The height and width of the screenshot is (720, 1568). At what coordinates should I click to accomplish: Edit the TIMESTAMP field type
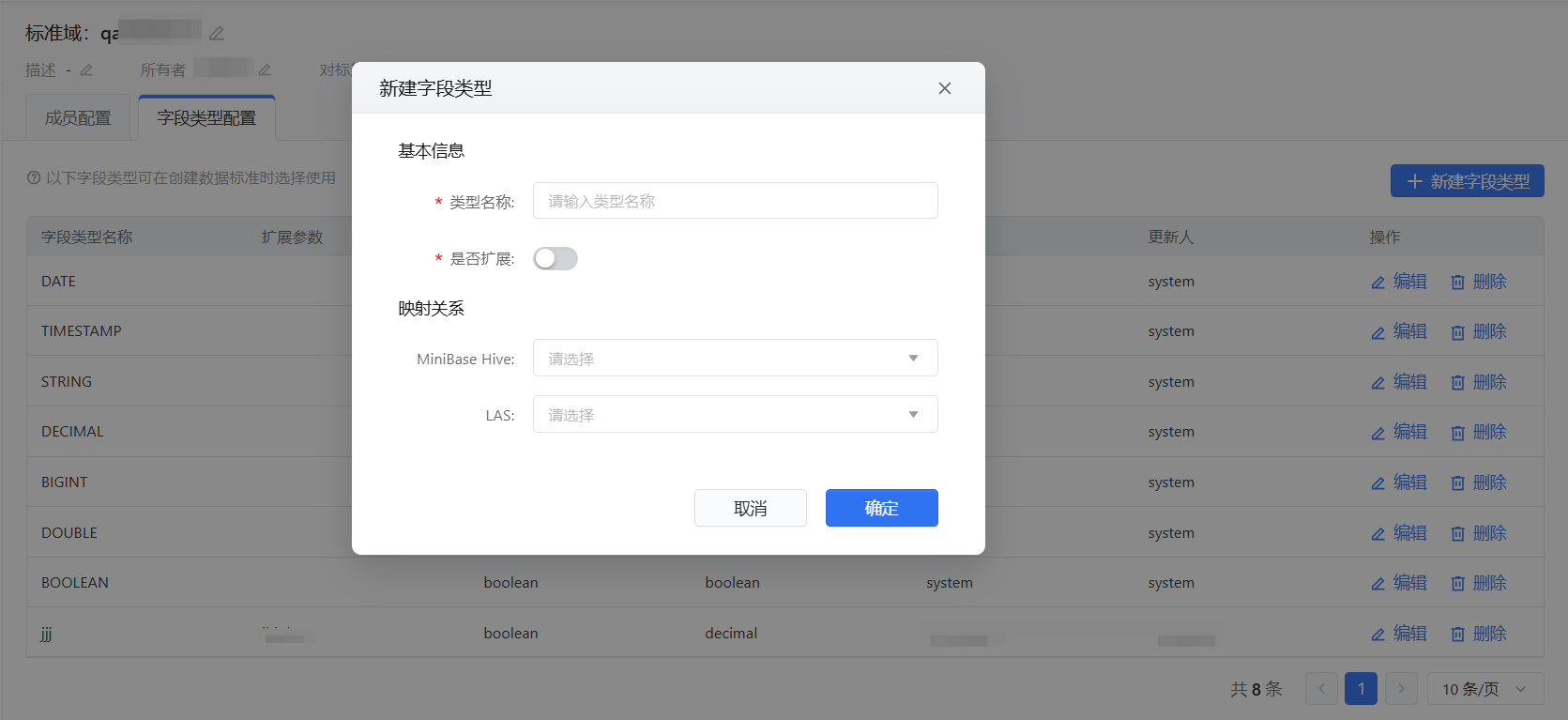click(x=1399, y=331)
